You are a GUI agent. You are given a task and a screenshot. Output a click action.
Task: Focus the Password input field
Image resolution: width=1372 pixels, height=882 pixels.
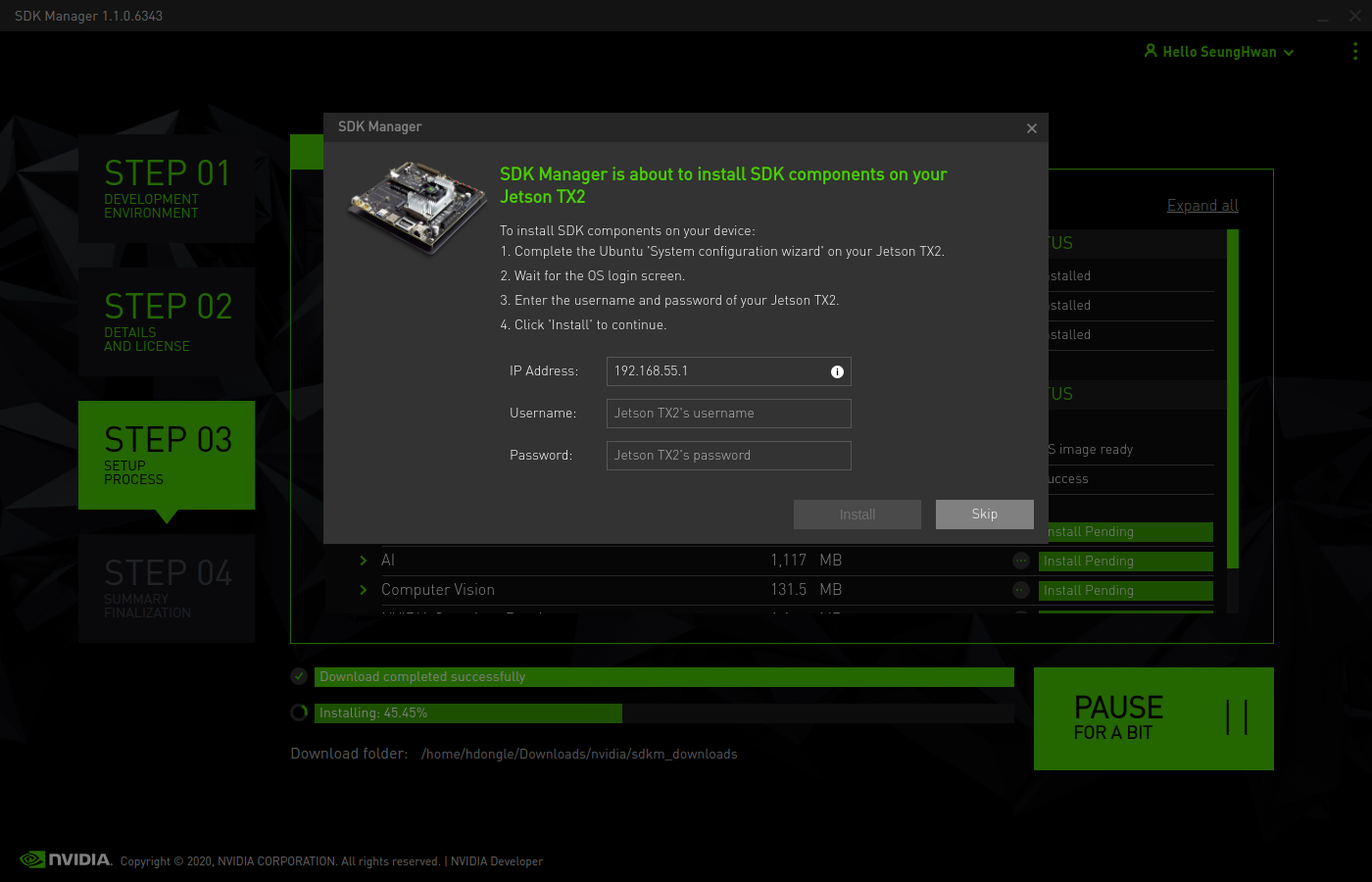729,456
